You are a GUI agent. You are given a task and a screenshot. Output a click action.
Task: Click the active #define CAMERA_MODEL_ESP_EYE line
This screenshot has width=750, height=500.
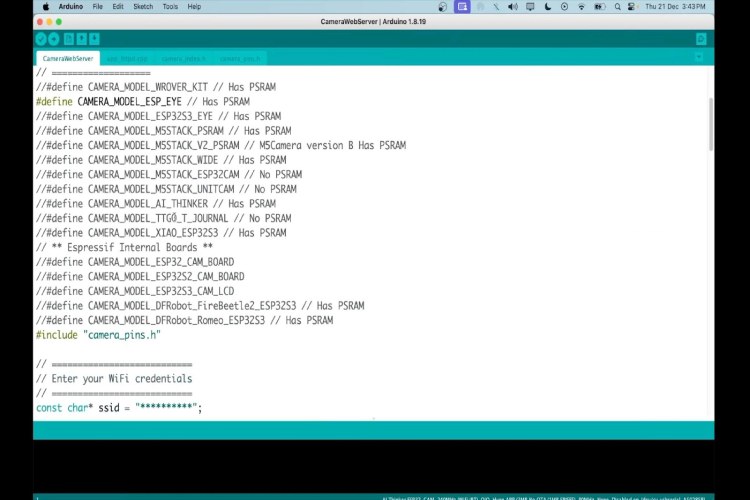[x=143, y=101]
